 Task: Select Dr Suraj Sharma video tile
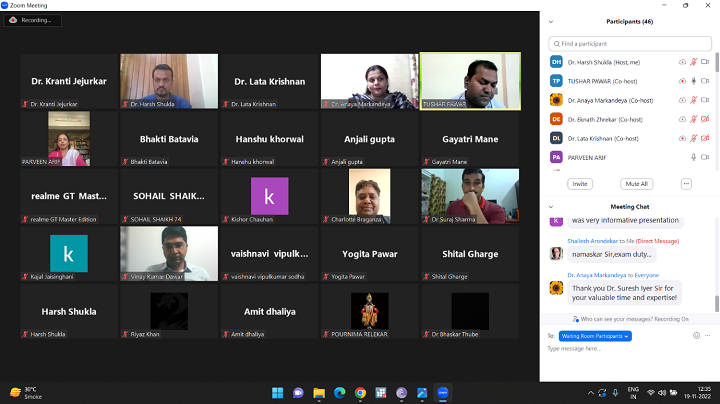pos(470,196)
